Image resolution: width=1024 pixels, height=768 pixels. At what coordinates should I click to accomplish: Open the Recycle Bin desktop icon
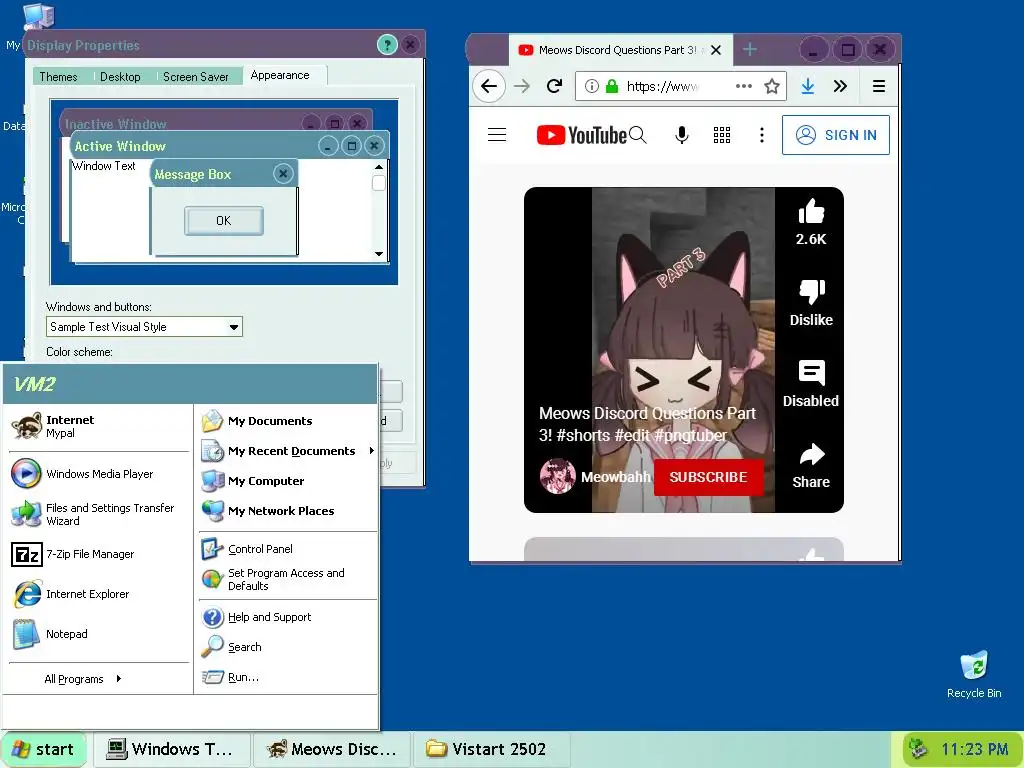pyautogui.click(x=974, y=674)
